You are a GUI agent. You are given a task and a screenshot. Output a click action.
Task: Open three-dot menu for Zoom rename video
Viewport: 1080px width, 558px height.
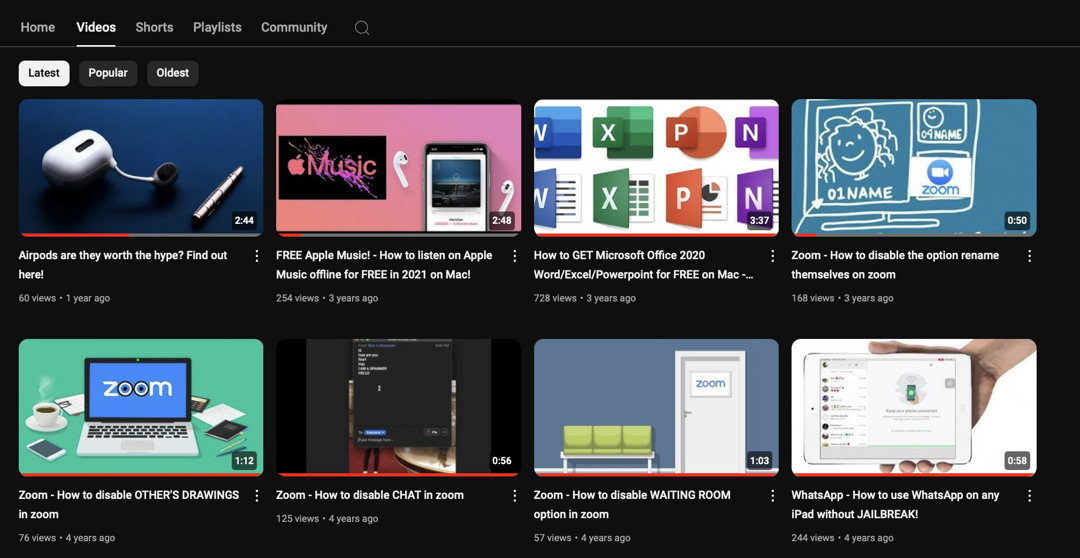point(1029,256)
